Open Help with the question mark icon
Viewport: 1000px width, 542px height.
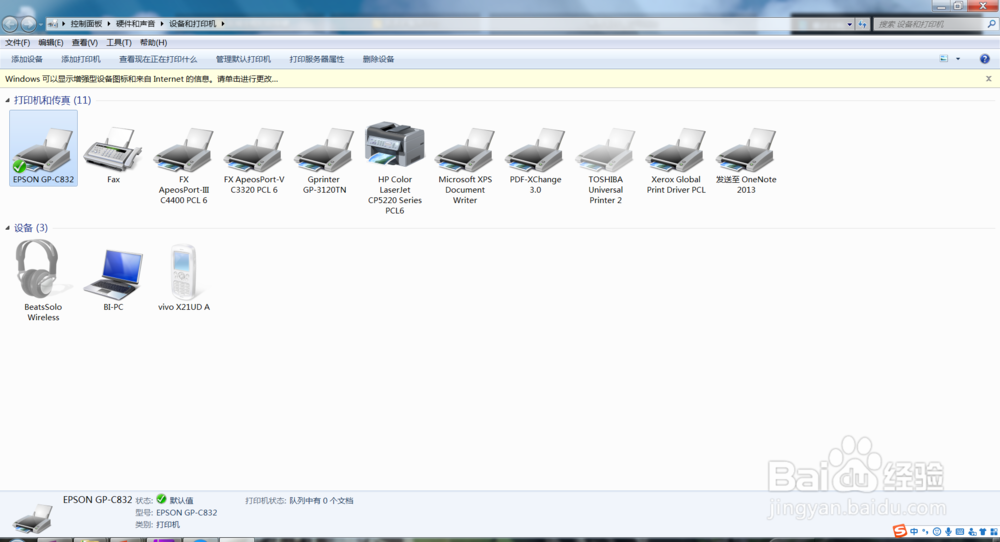[985, 59]
